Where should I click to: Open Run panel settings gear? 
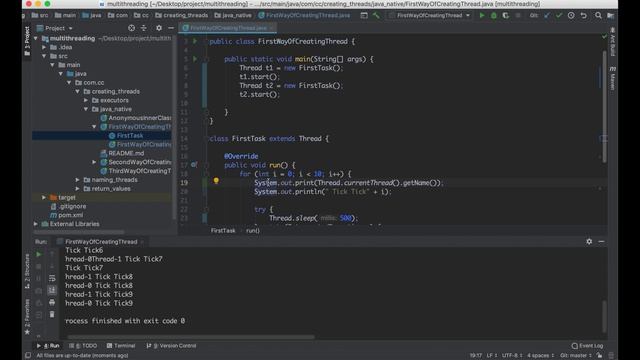click(x=589, y=242)
